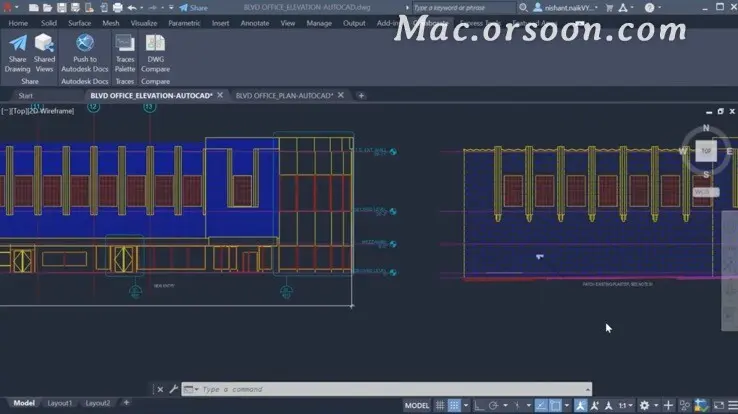Screen dimensions: 738x414
Task: Close the BLVD OFFICE_PLAN-AUTOCAD file tab
Action: [341, 95]
